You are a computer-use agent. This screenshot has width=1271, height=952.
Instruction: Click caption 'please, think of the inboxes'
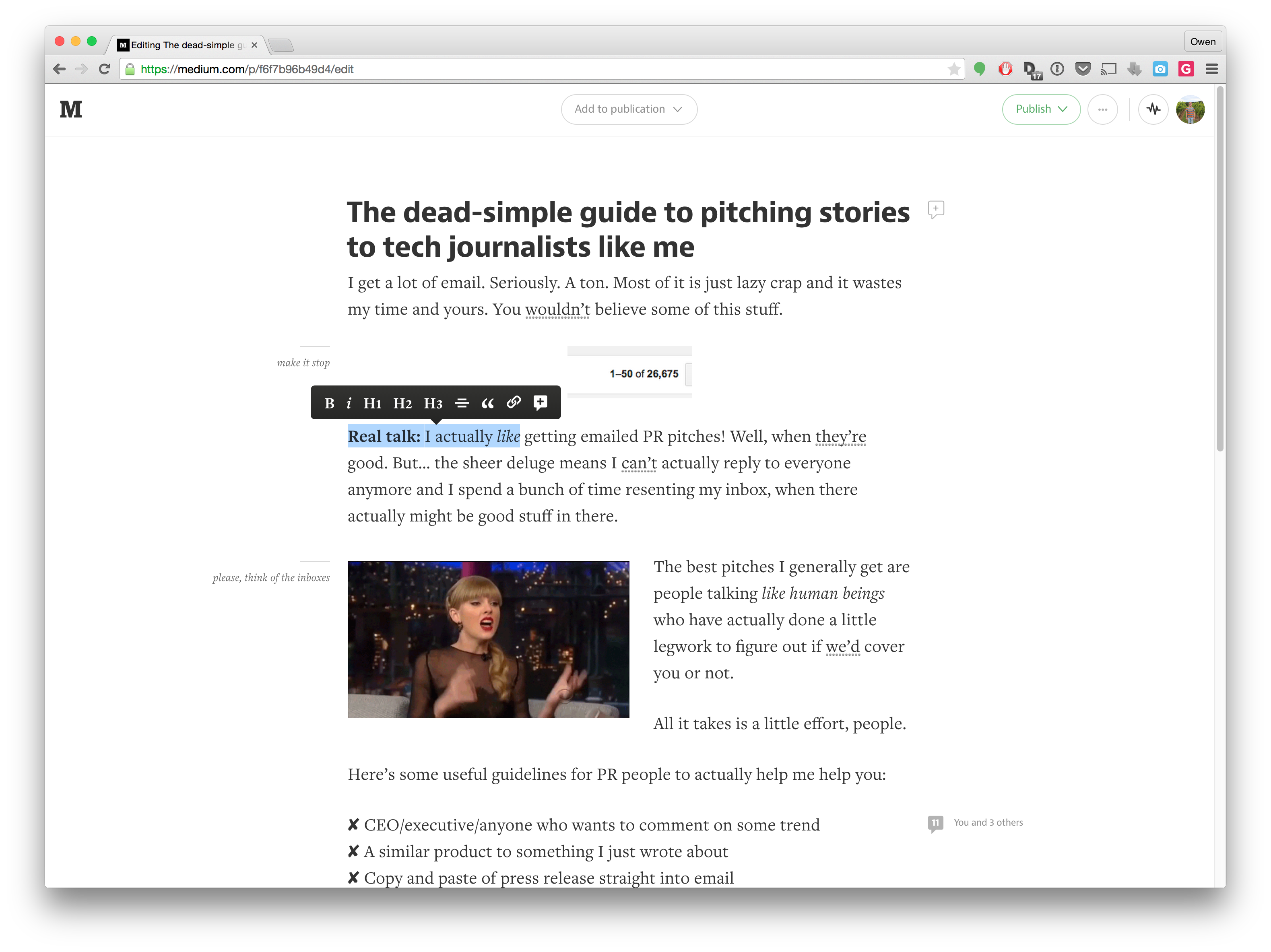(271, 577)
